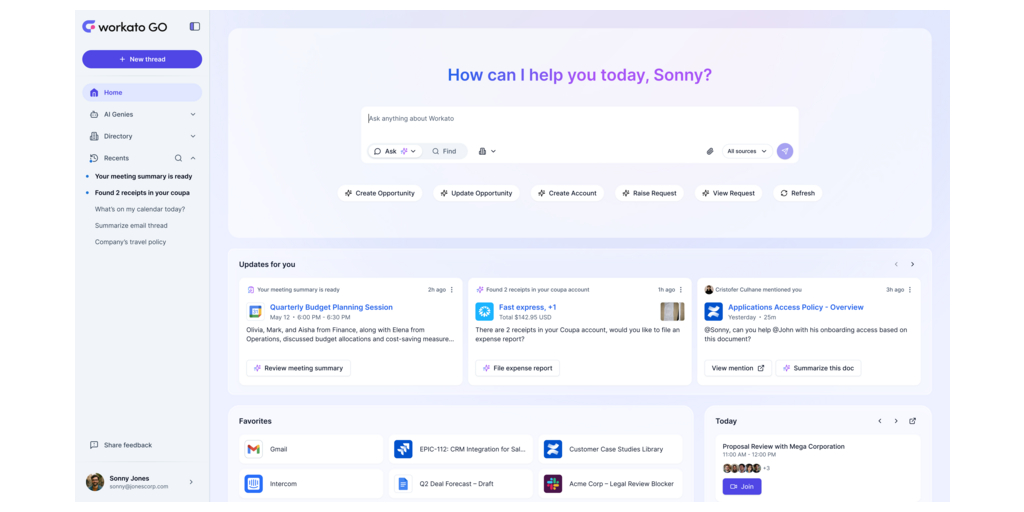Image resolution: width=1024 pixels, height=512 pixels.
Task: Open the Intercom favorite
Action: click(313, 484)
